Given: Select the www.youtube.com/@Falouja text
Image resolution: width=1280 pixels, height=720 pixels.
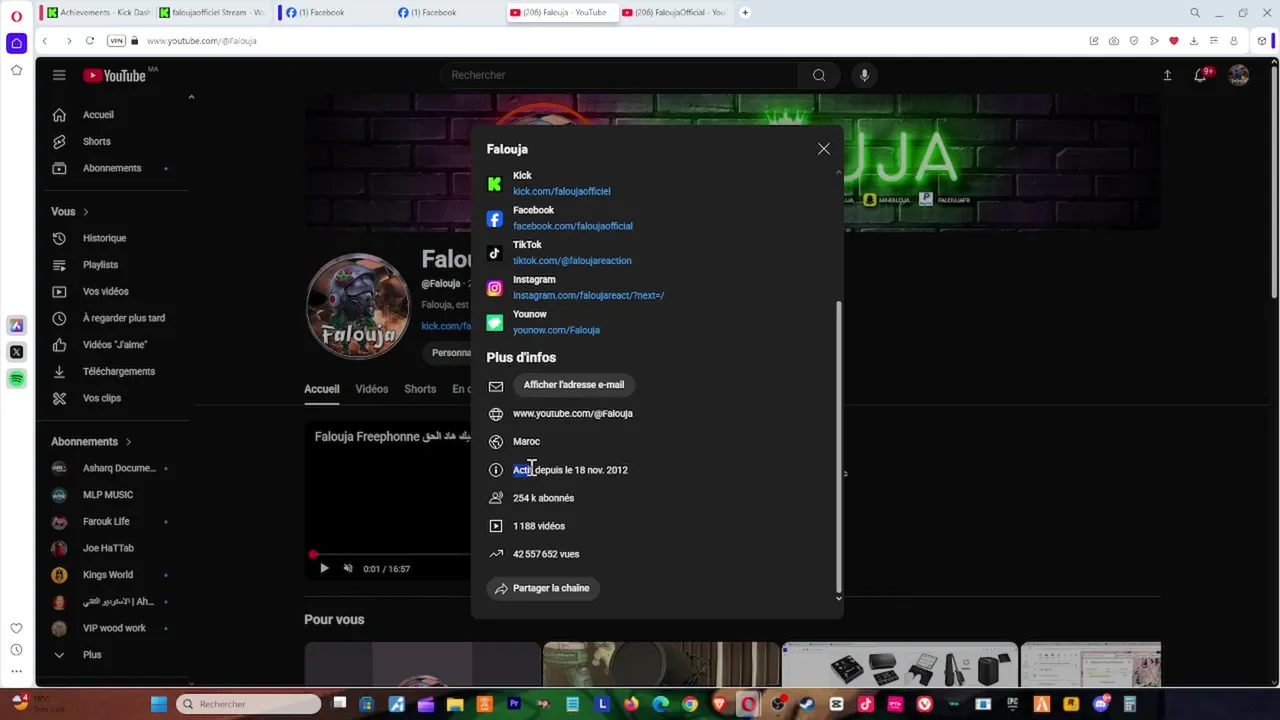Looking at the screenshot, I should tap(572, 414).
